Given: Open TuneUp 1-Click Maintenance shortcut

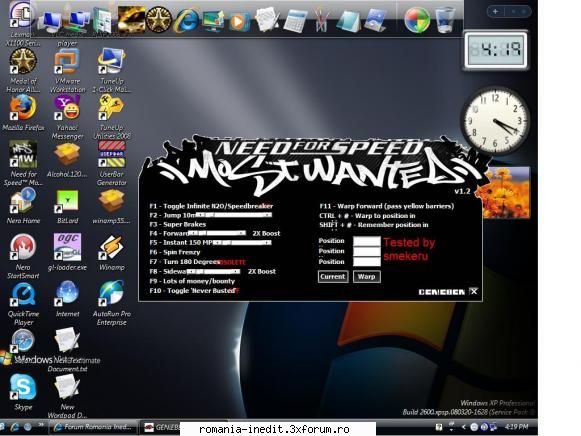Looking at the screenshot, I should tap(112, 70).
